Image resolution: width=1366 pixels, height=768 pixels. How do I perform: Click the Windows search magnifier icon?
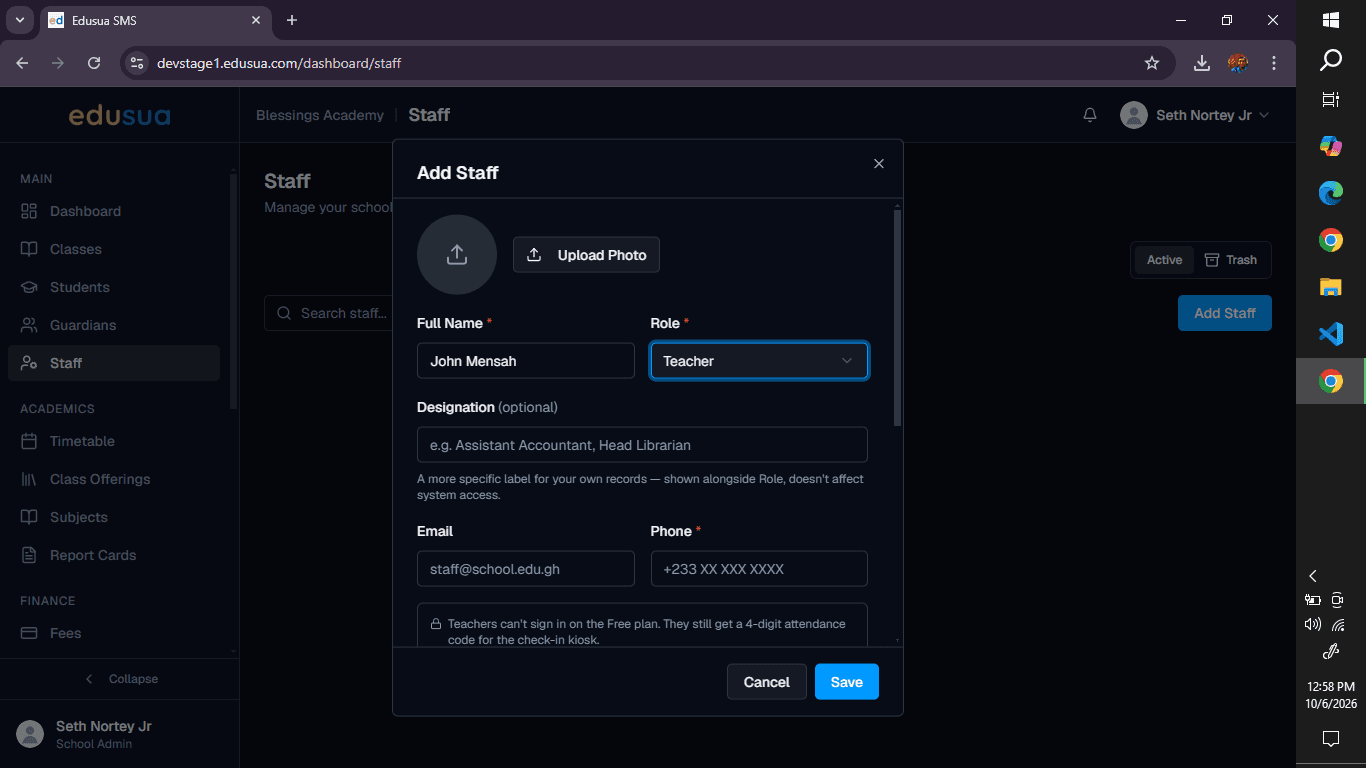click(x=1330, y=61)
